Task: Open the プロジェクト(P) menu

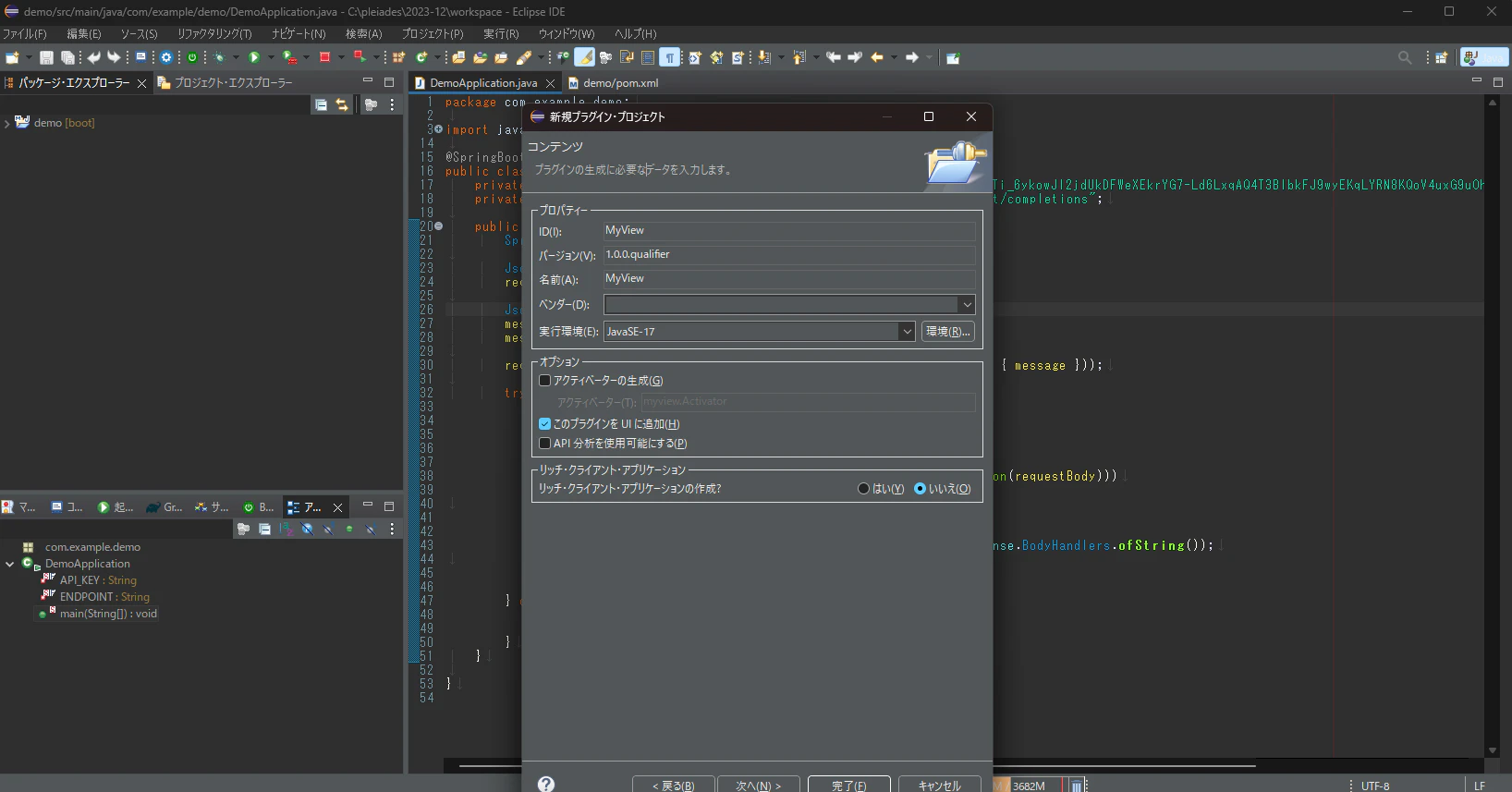Action: coord(433,33)
